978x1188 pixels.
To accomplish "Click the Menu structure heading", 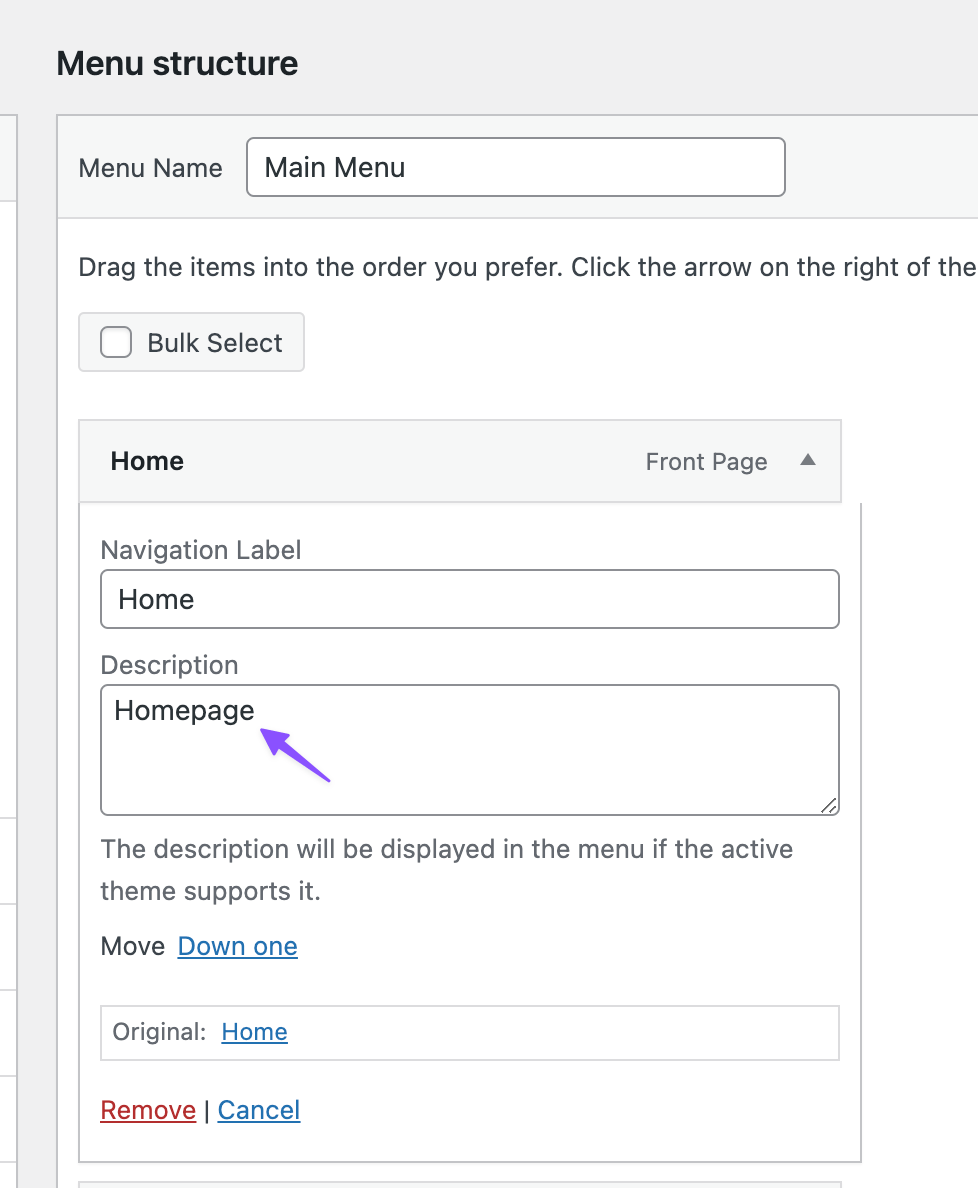I will (x=177, y=64).
